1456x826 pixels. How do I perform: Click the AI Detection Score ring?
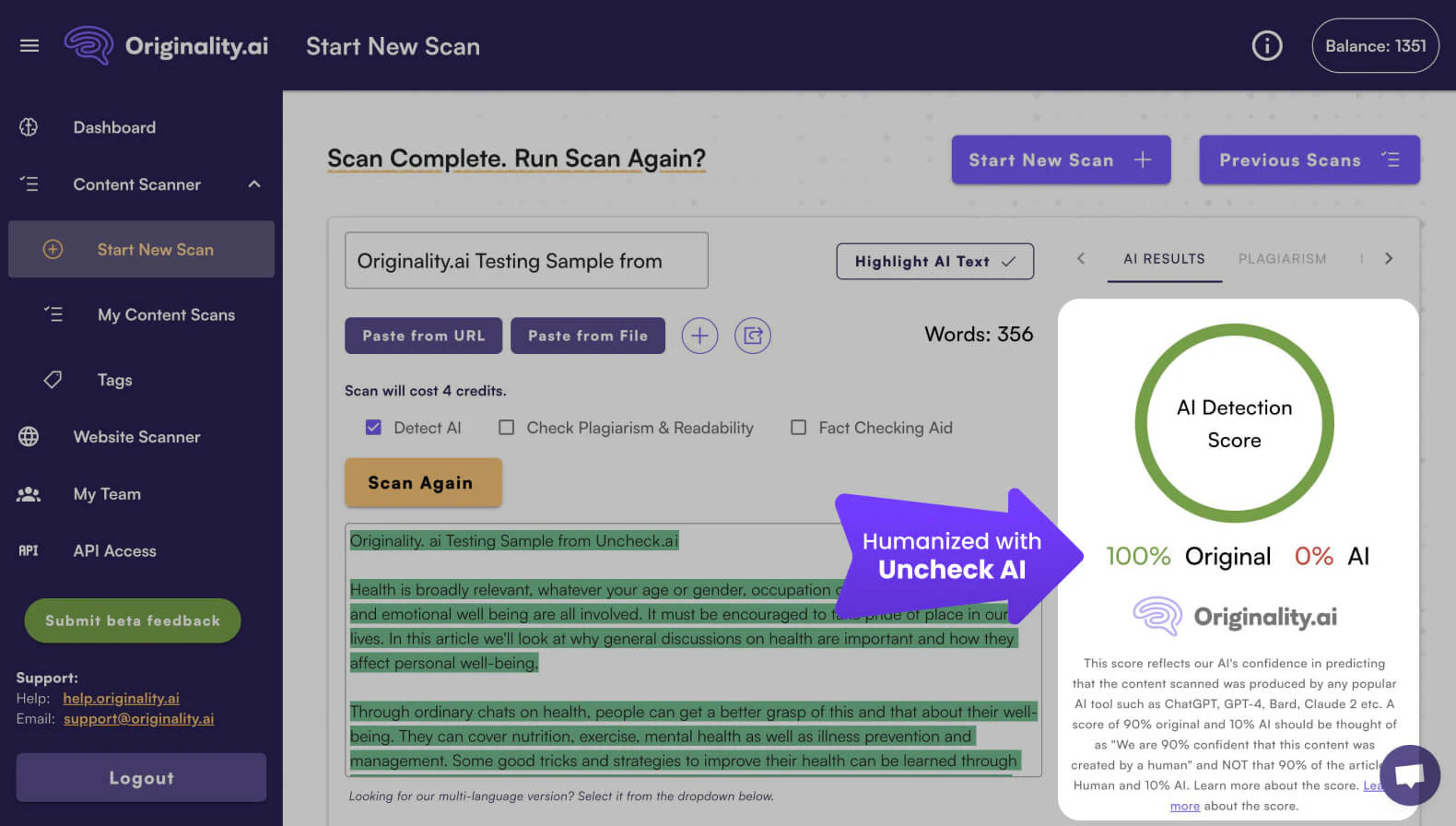pos(1234,423)
